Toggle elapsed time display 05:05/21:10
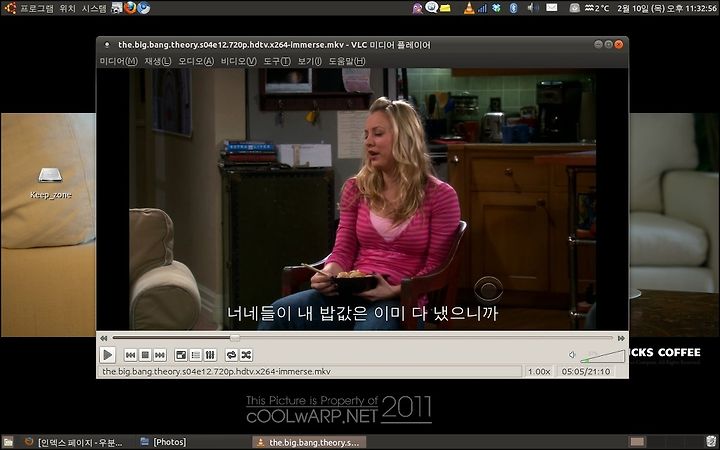Image resolution: width=720 pixels, height=450 pixels. [585, 371]
